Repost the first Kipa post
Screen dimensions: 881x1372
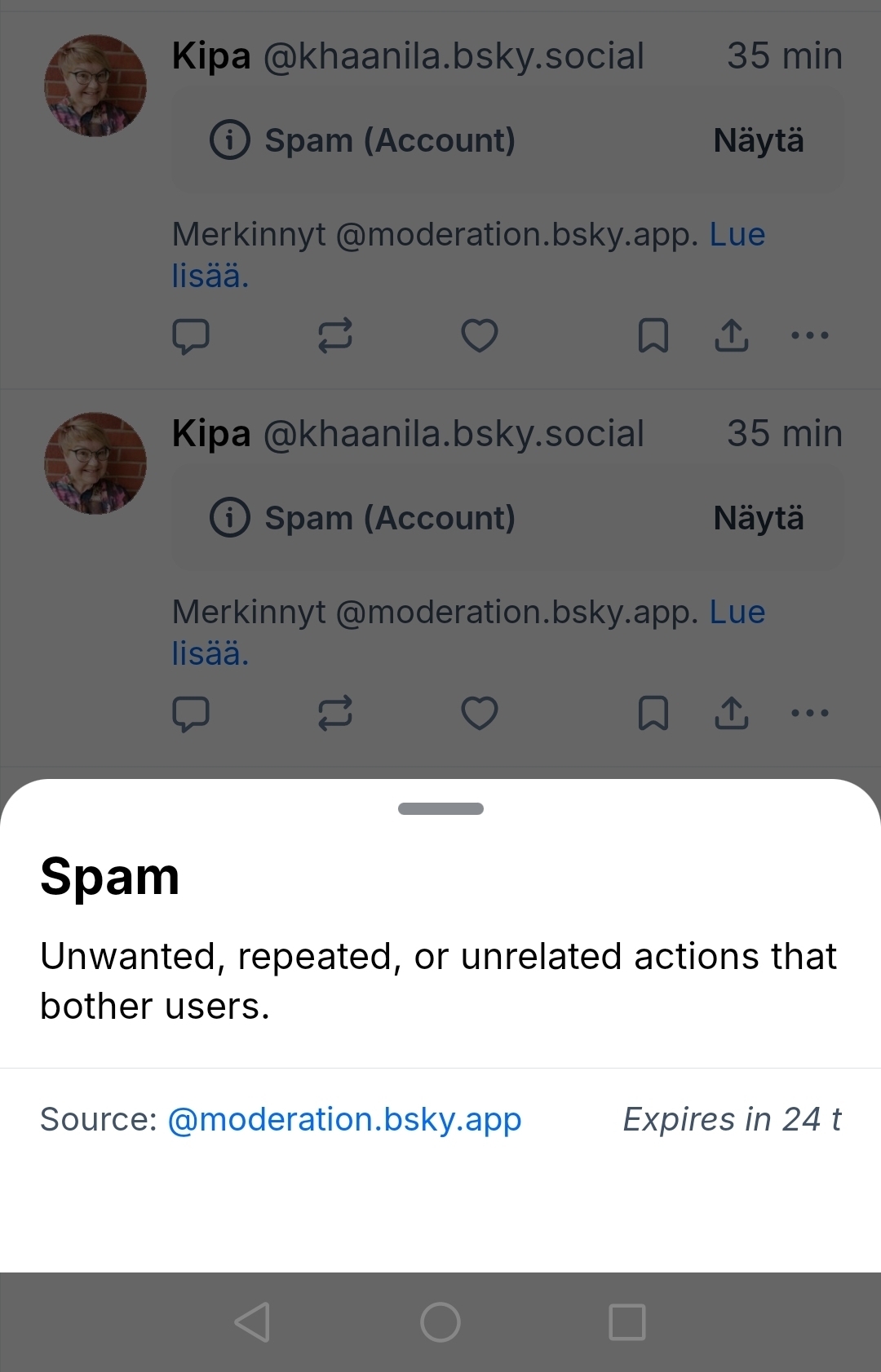tap(334, 335)
